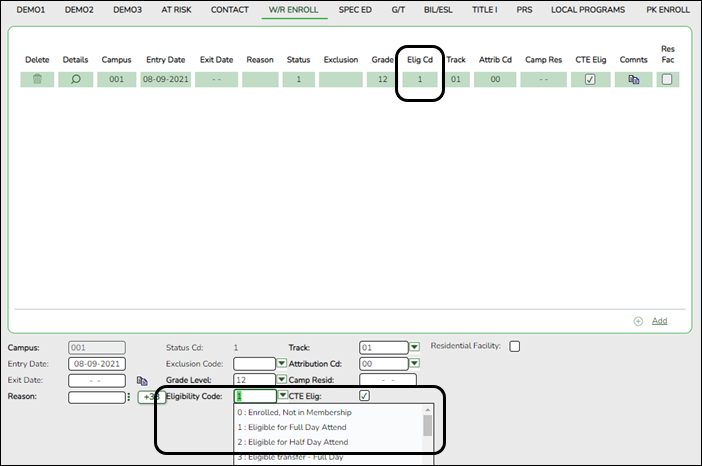Click the Camp Resid date field
This screenshot has height=466, width=702.
click(388, 380)
